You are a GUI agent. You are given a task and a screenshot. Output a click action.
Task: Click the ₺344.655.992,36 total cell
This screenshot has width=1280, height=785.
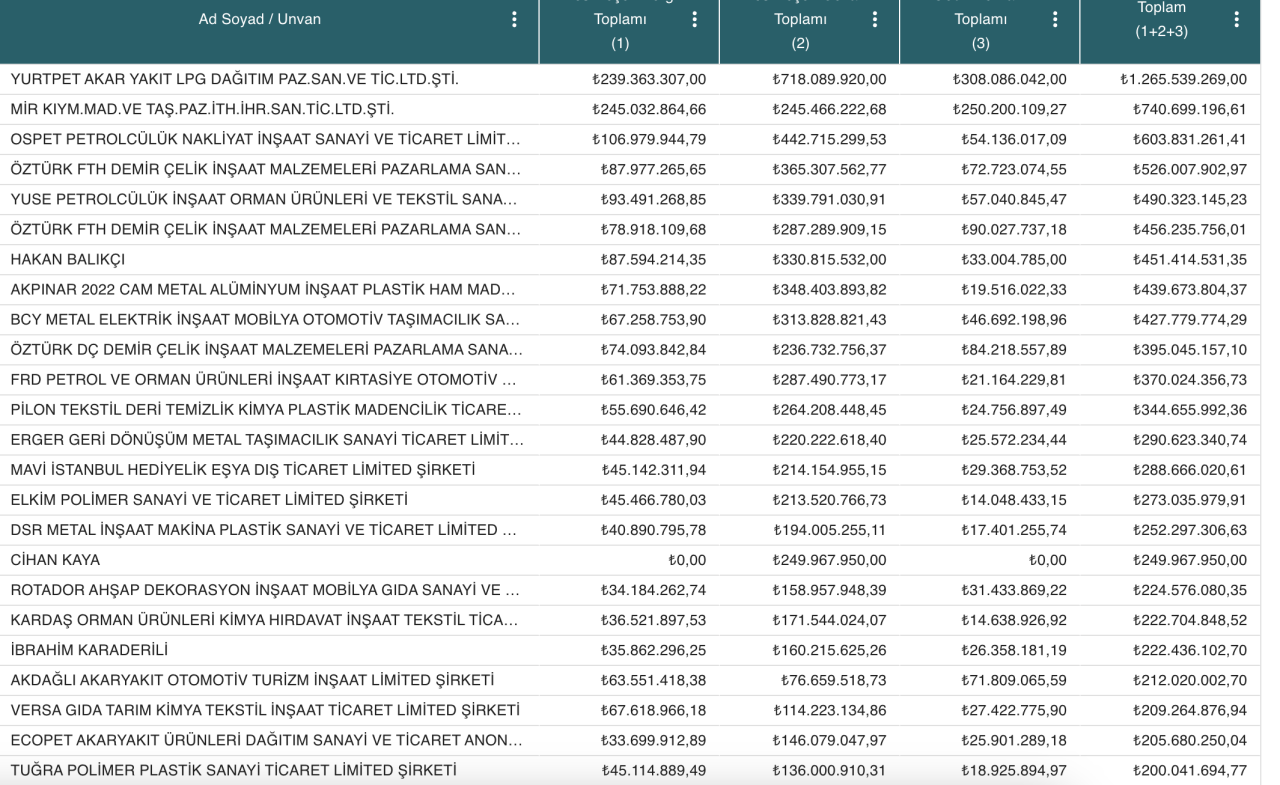pos(1190,412)
